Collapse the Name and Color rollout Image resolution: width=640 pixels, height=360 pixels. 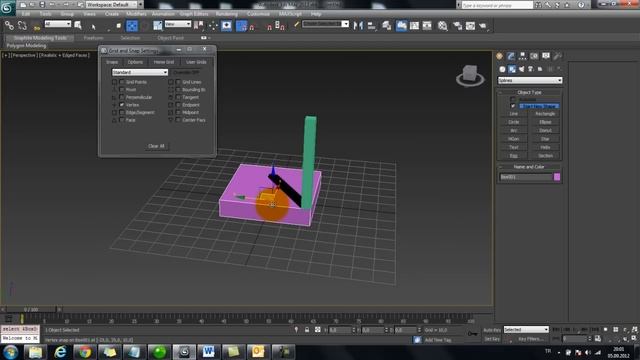[x=529, y=167]
